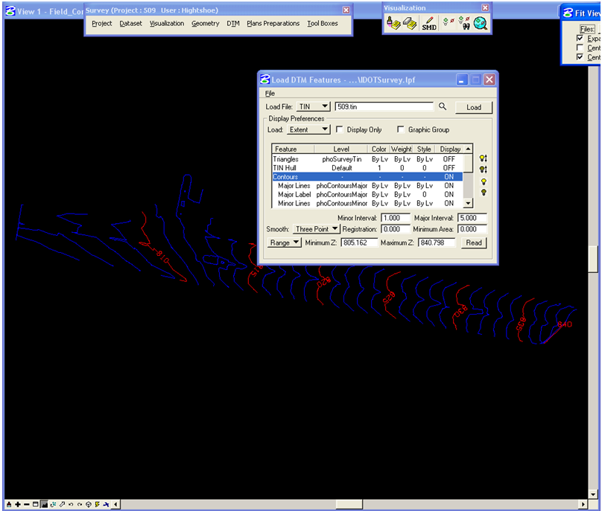Click the bright bulb with arrows display icon

(483, 158)
